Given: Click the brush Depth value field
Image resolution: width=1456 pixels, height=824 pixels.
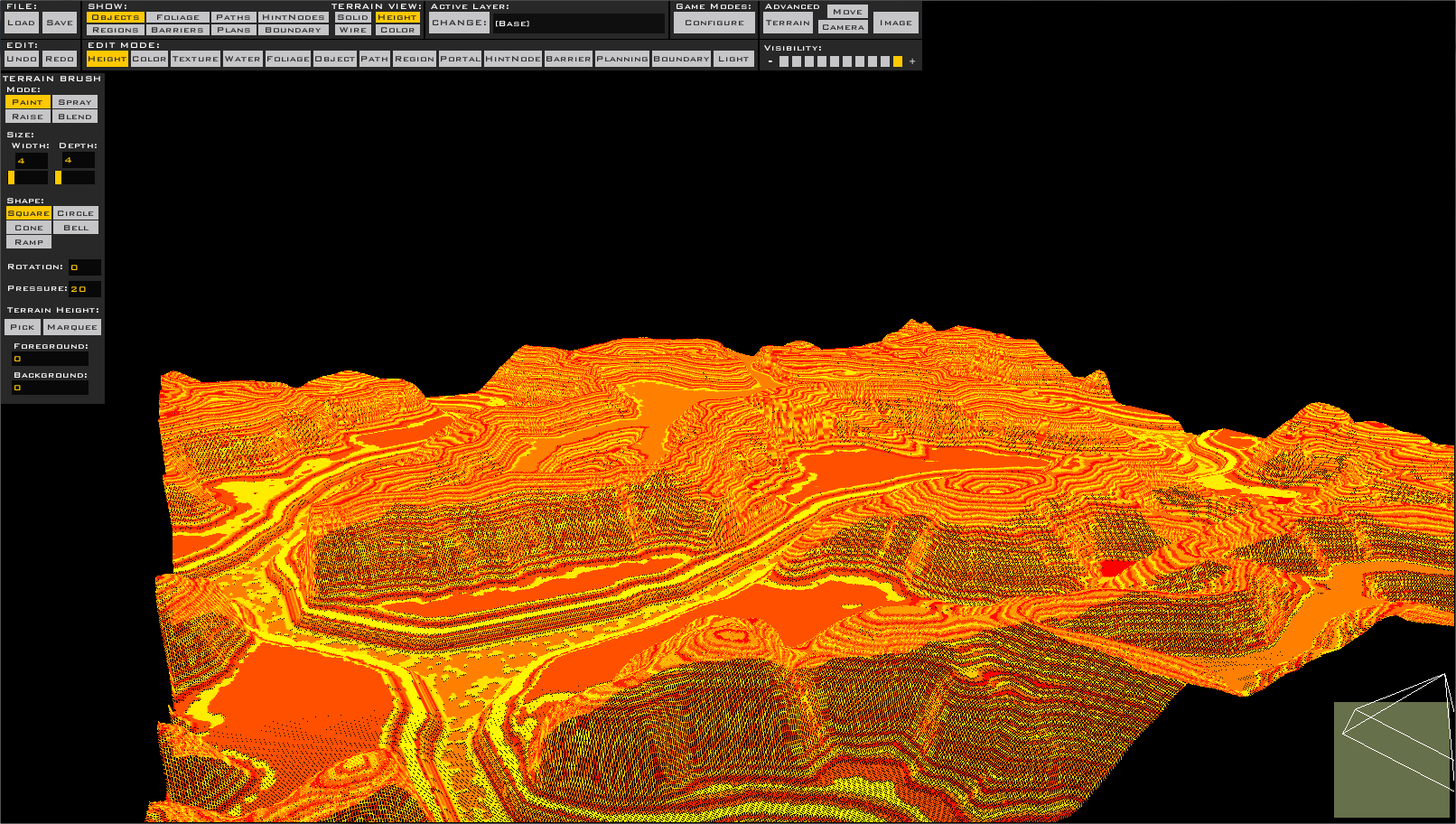Looking at the screenshot, I should [78, 161].
